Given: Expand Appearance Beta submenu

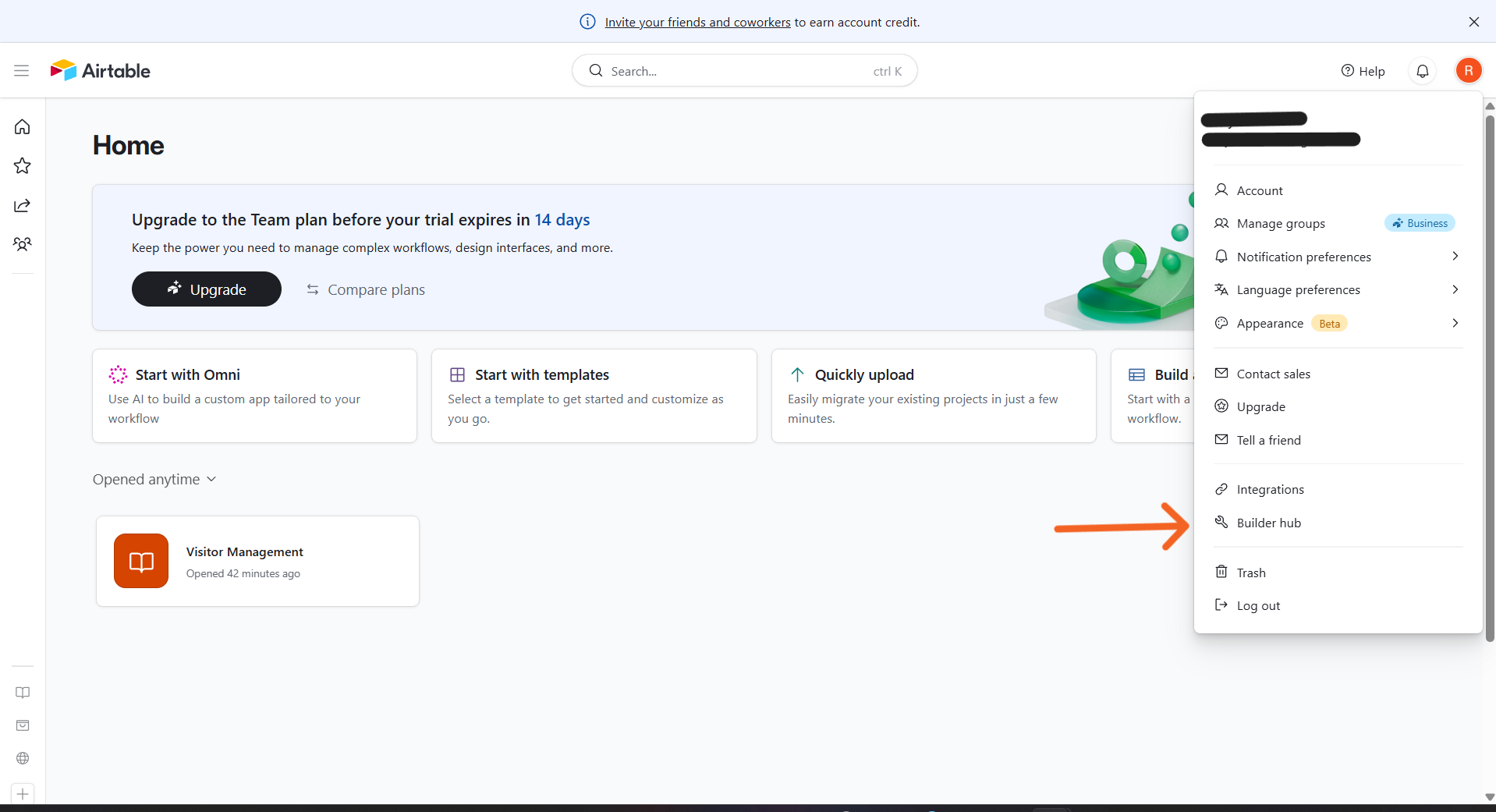Looking at the screenshot, I should tap(1338, 324).
